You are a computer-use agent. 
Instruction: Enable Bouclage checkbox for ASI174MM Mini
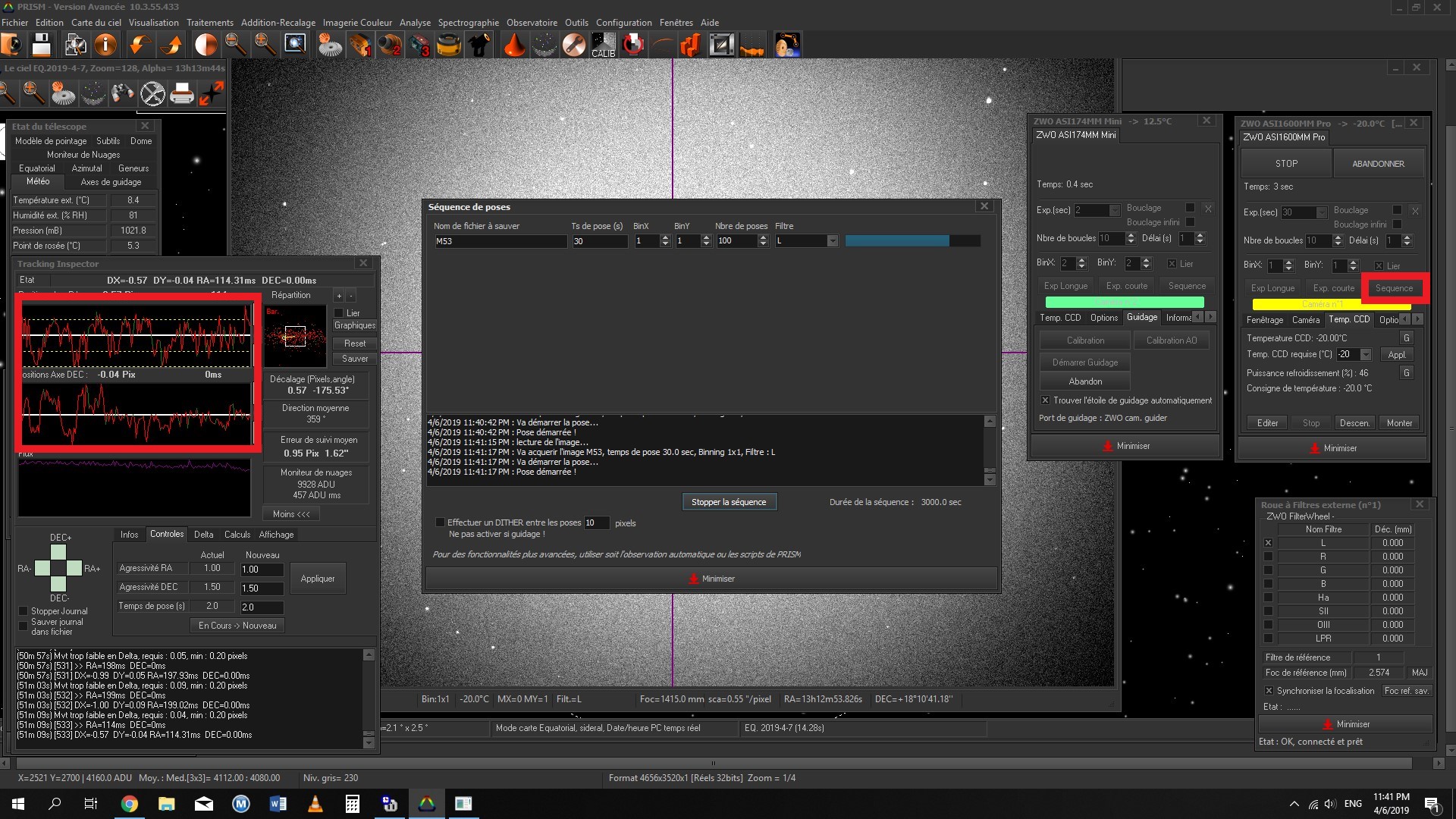coord(1190,208)
